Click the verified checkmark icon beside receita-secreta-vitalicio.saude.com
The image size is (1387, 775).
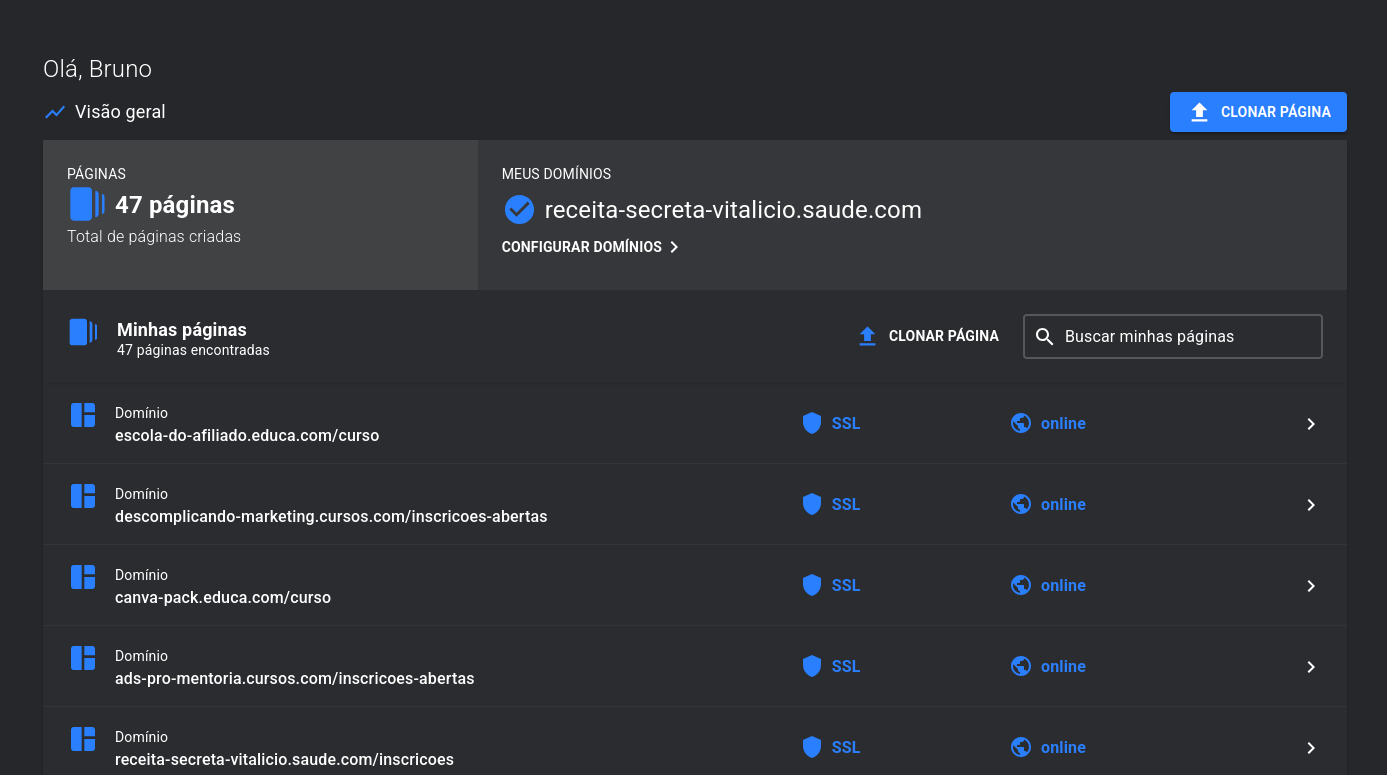[519, 210]
